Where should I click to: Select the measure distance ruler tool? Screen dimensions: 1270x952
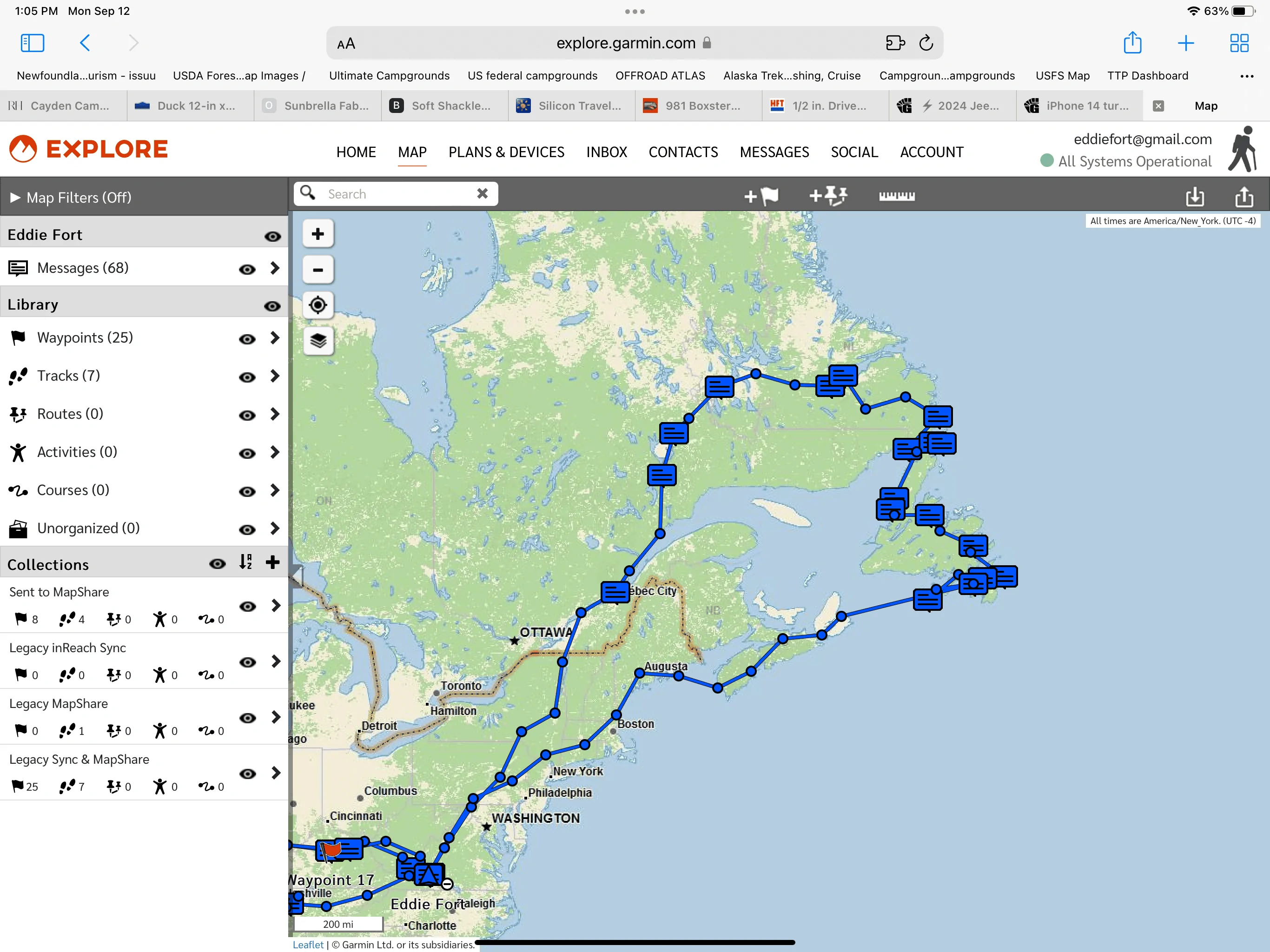[897, 196]
